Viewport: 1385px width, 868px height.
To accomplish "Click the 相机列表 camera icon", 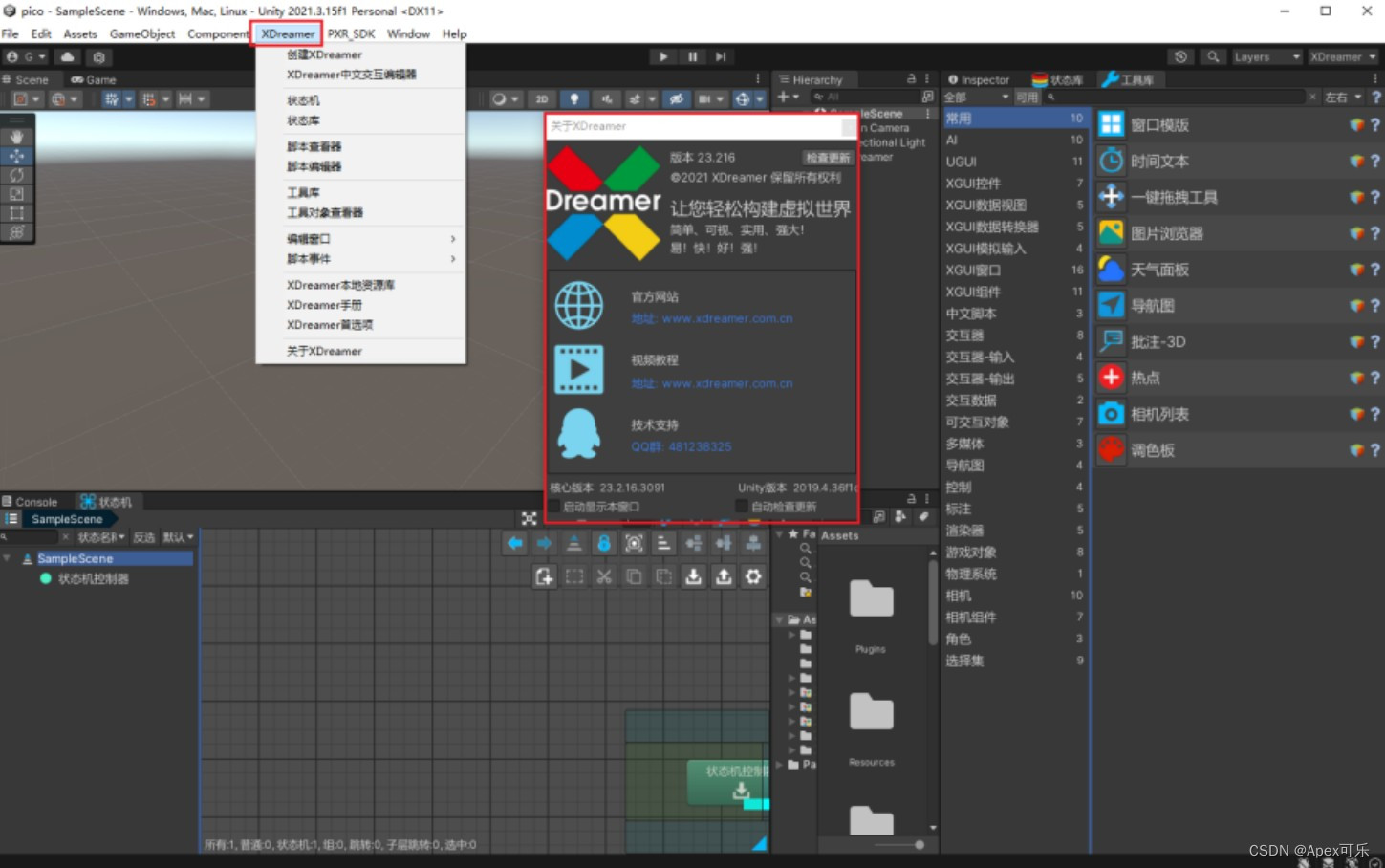I will (1111, 414).
